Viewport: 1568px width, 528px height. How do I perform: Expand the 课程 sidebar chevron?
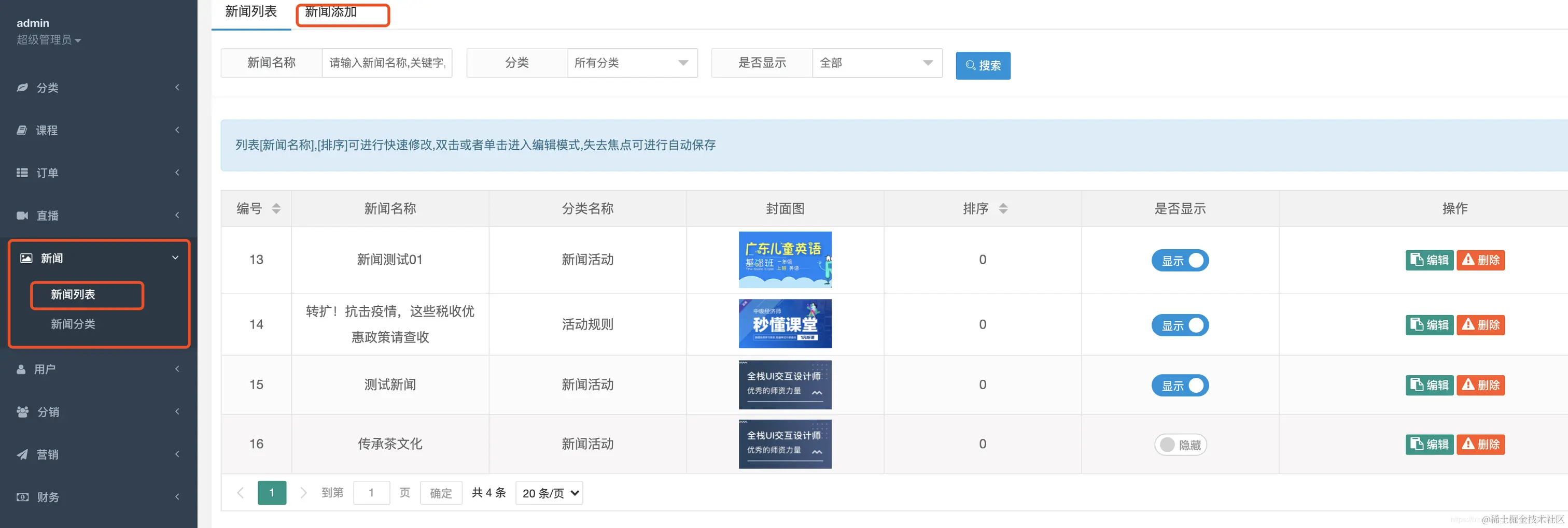pyautogui.click(x=177, y=130)
